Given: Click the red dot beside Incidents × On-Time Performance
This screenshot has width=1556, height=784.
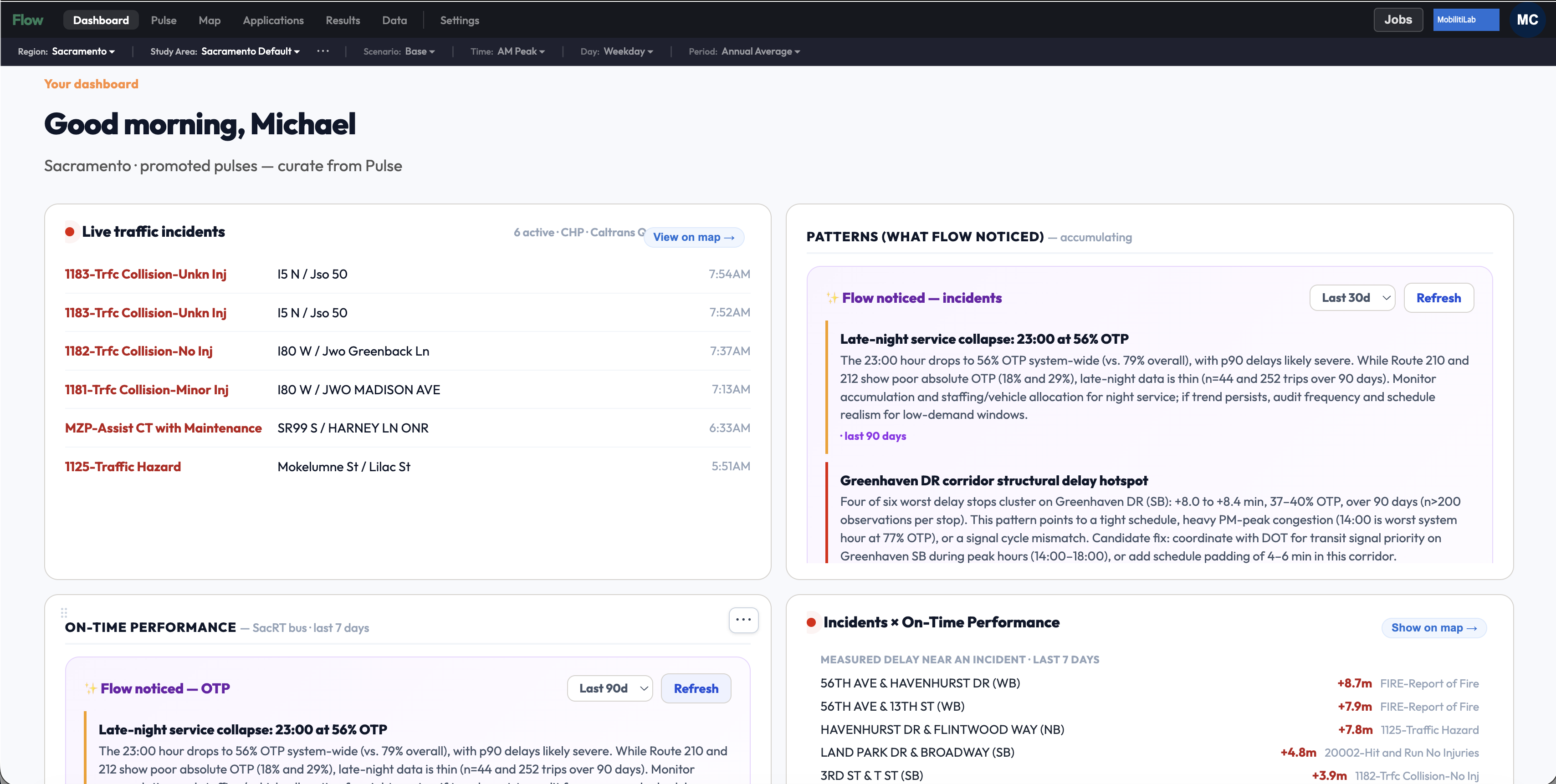Looking at the screenshot, I should point(811,622).
